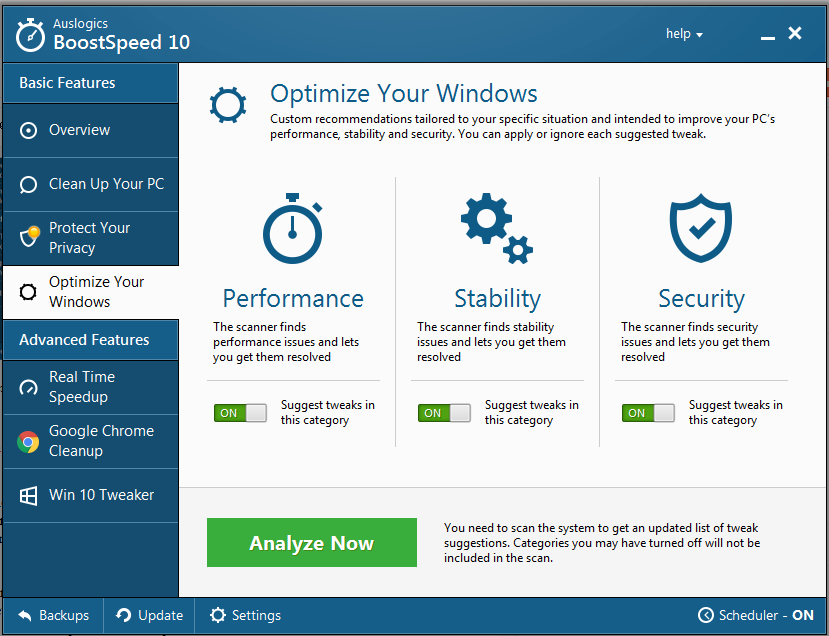Screen dimensions: 829x636
Task: Open Settings from the bottom bar
Action: pyautogui.click(x=245, y=615)
